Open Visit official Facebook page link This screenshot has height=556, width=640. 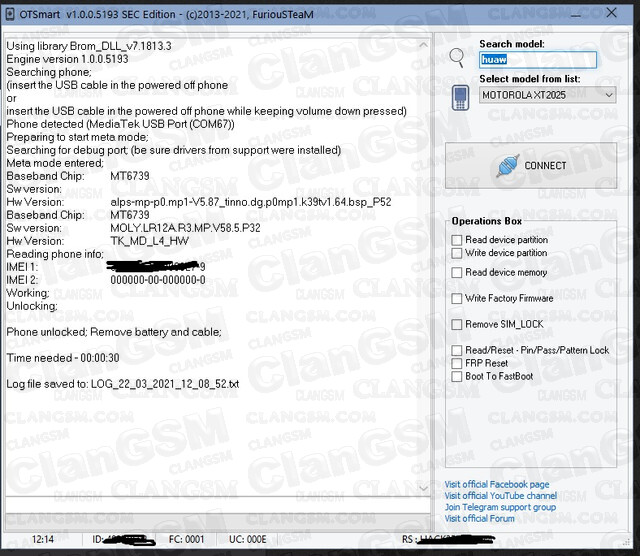(497, 484)
